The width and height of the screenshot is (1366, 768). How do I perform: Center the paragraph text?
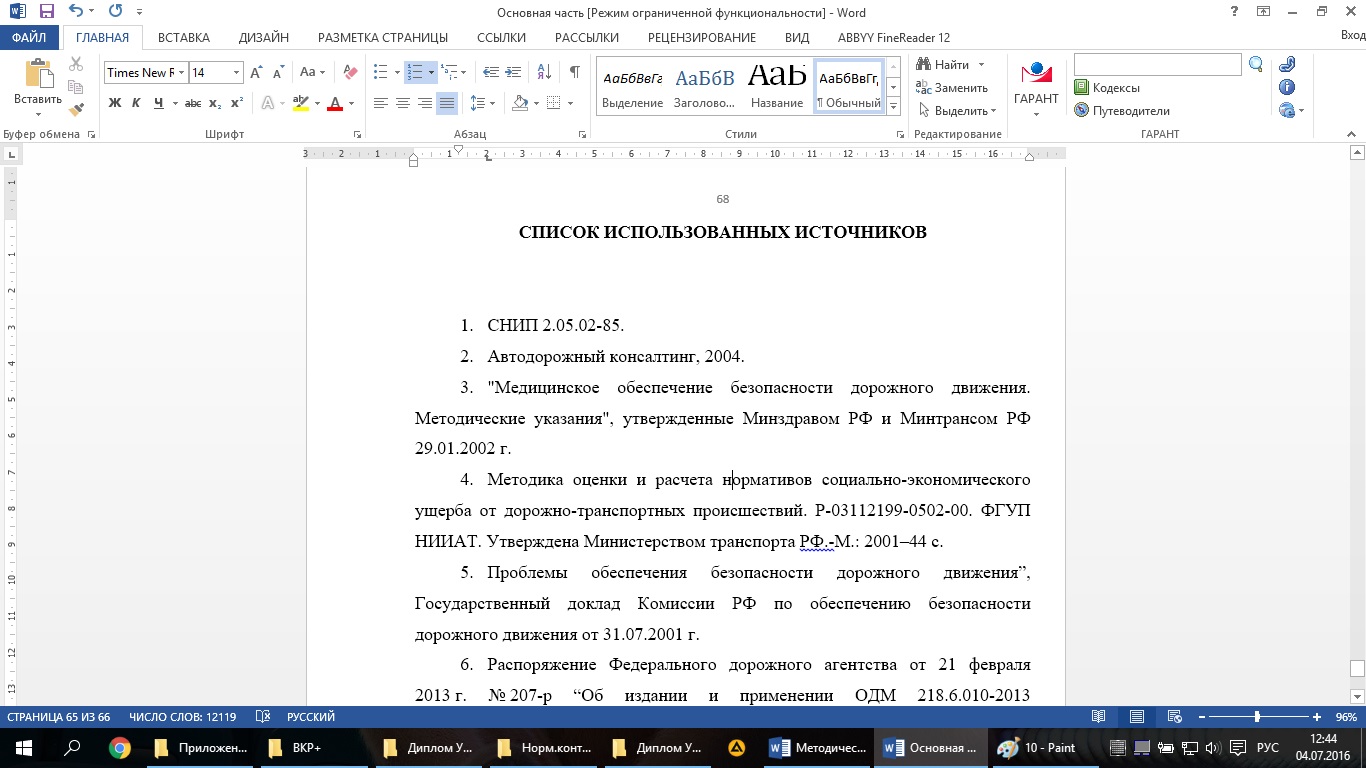pyautogui.click(x=403, y=103)
